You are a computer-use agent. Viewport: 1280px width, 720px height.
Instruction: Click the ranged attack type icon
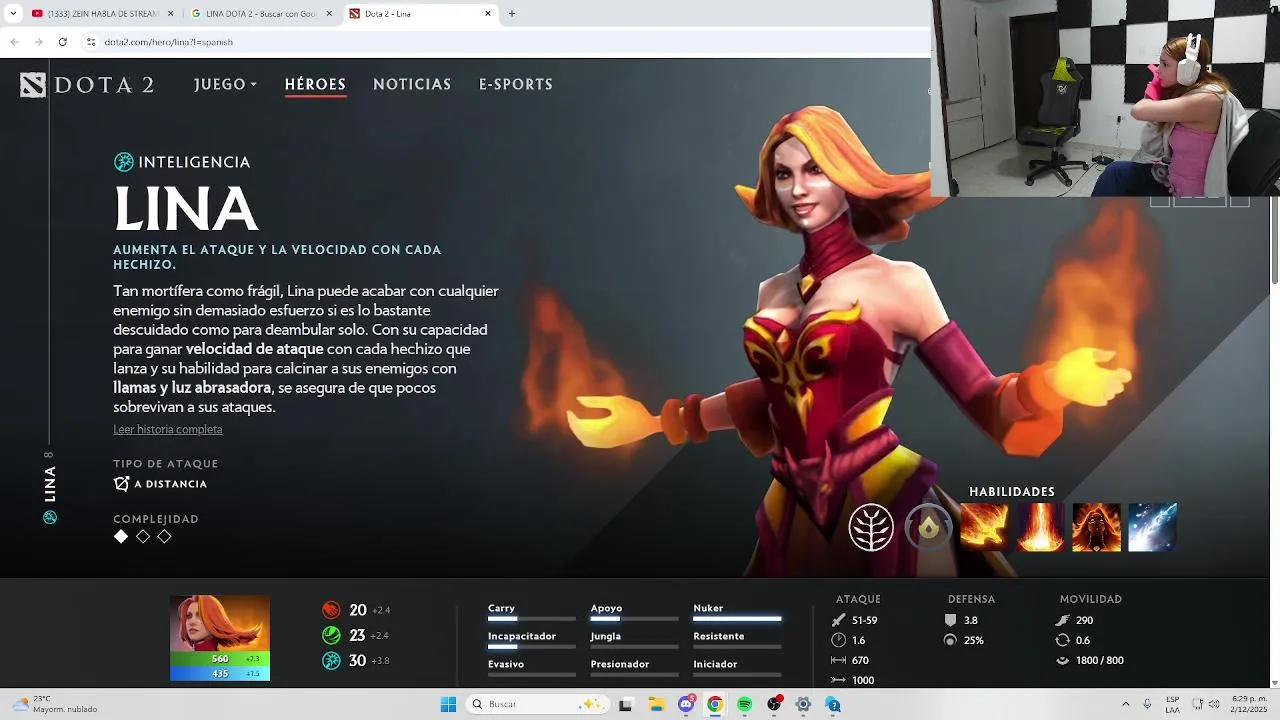pyautogui.click(x=122, y=484)
